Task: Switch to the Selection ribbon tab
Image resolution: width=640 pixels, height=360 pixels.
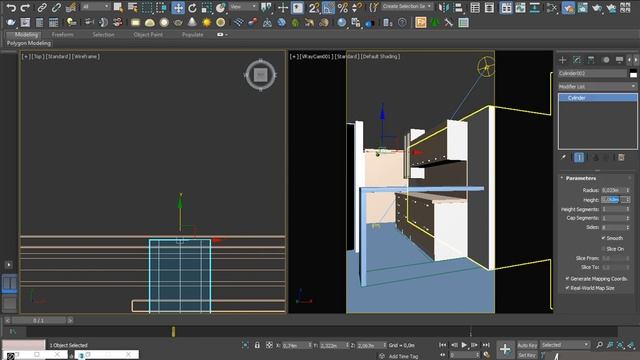Action: pyautogui.click(x=103, y=35)
